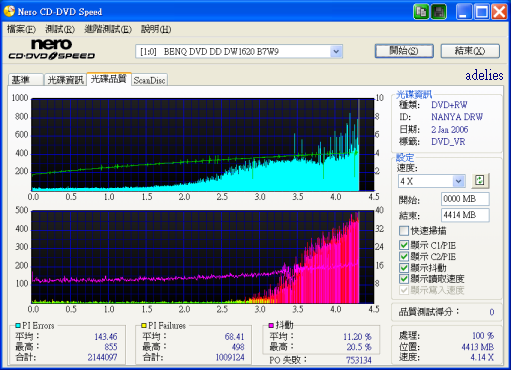Open the BENQ DVD DD DW1620 drive dropdown
This screenshot has height=370, width=511.
click(x=336, y=52)
